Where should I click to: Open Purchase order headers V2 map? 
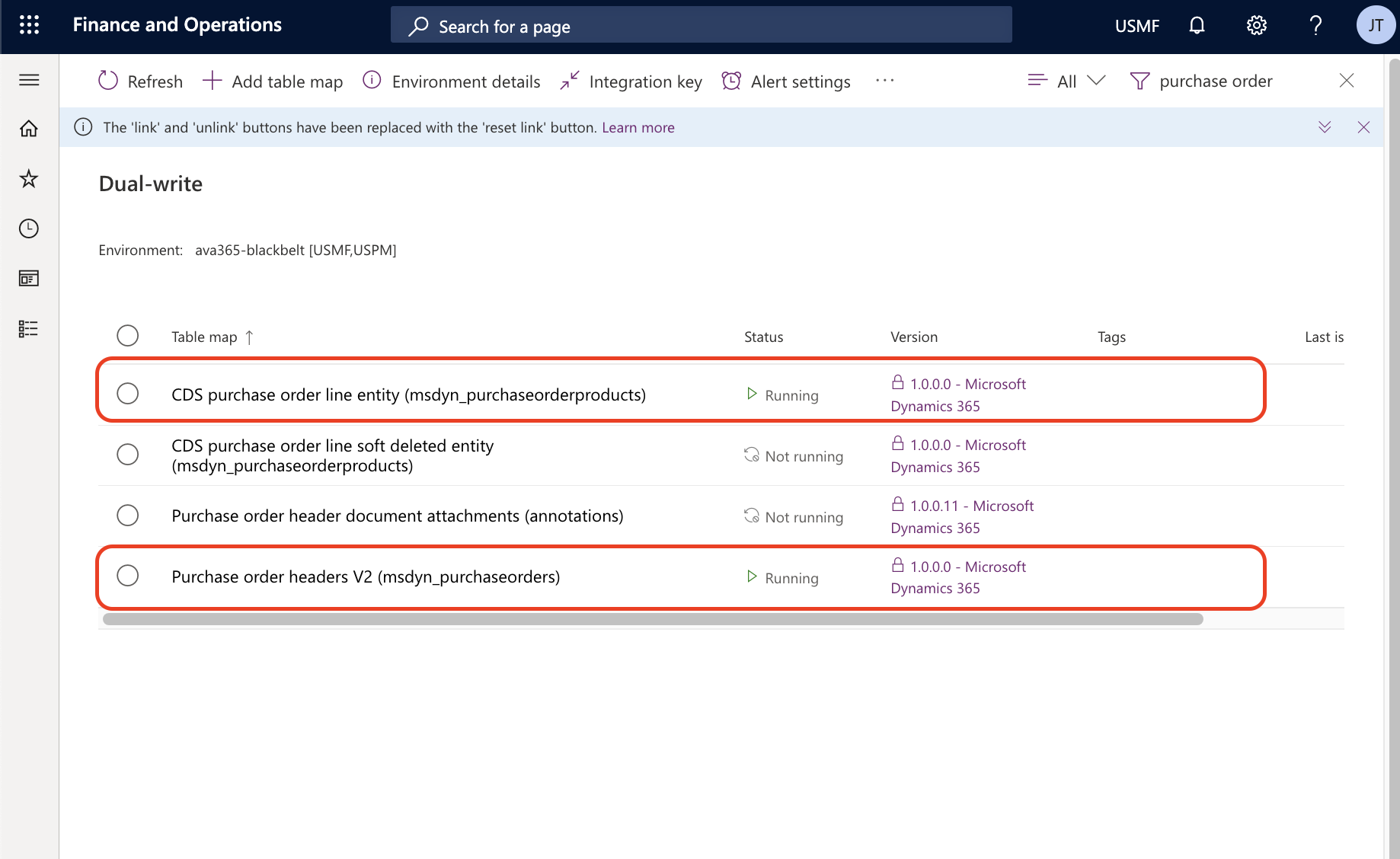366,576
